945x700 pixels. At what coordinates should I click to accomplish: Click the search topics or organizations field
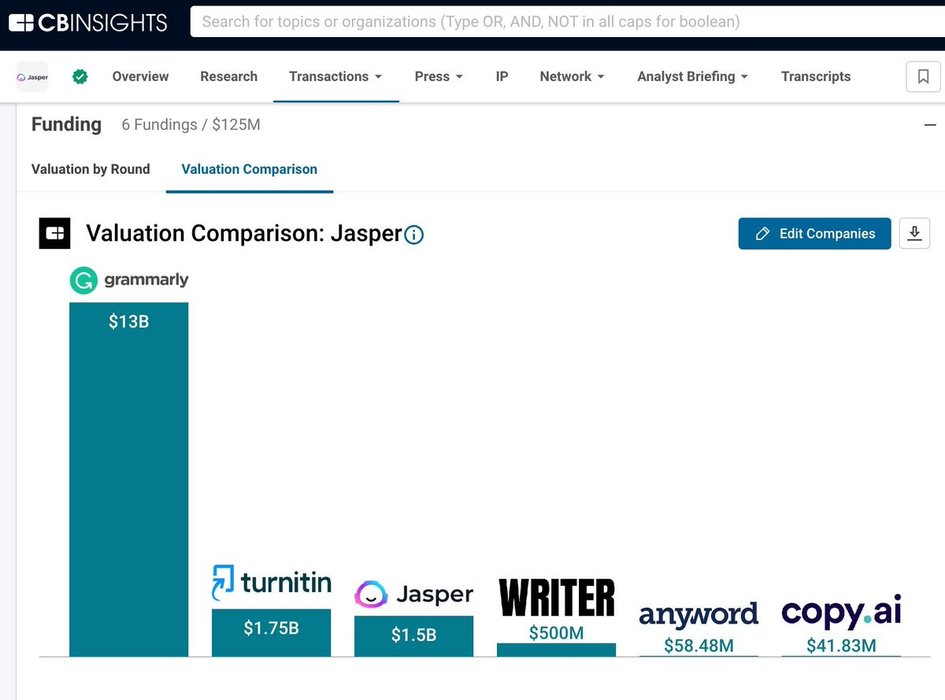(x=567, y=22)
